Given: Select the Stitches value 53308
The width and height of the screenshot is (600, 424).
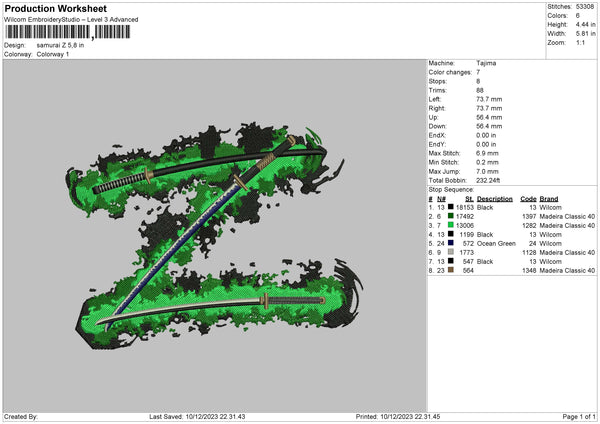Looking at the screenshot, I should click(585, 7).
